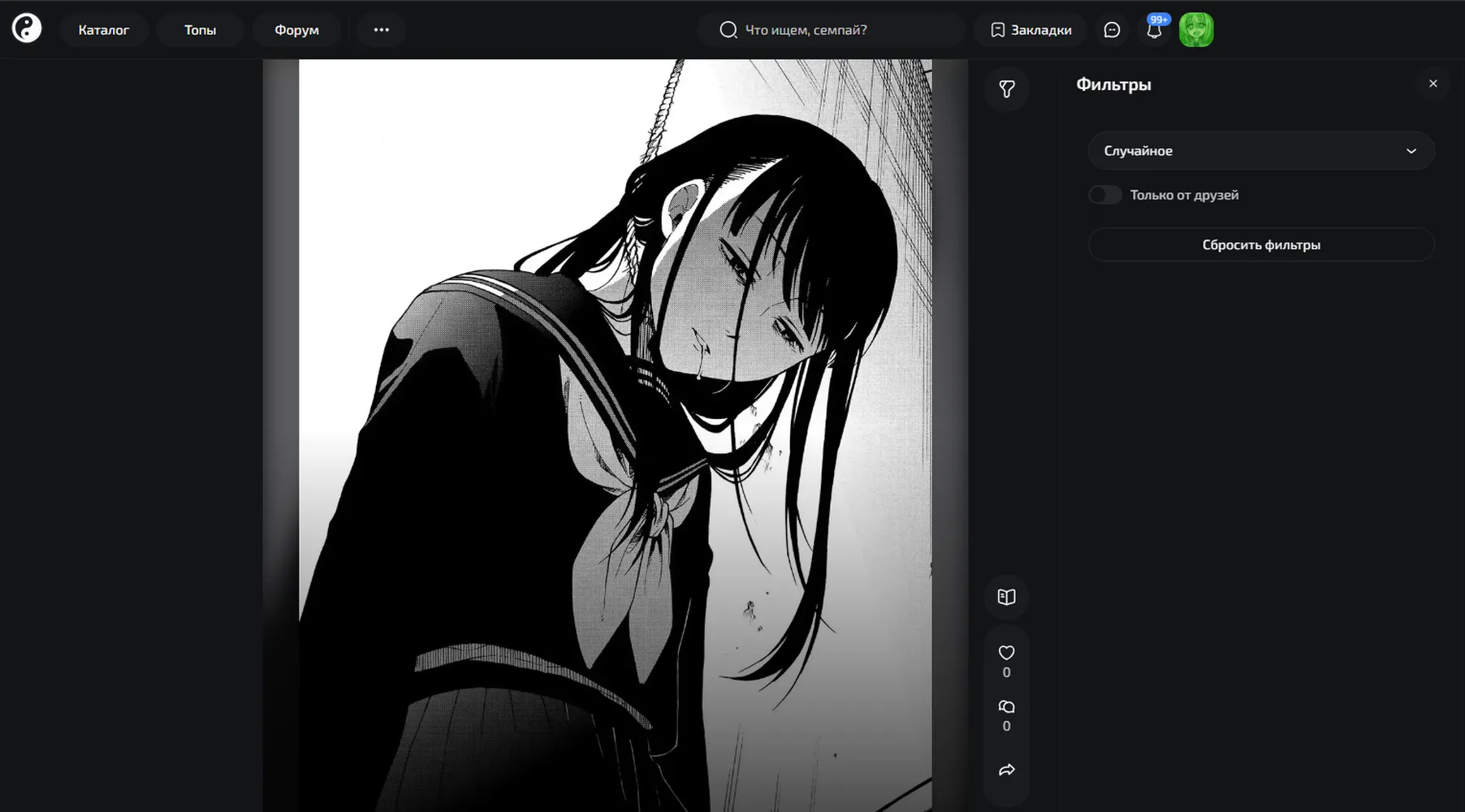Open the filter funnel icon
The height and width of the screenshot is (812, 1465).
coord(1007,89)
